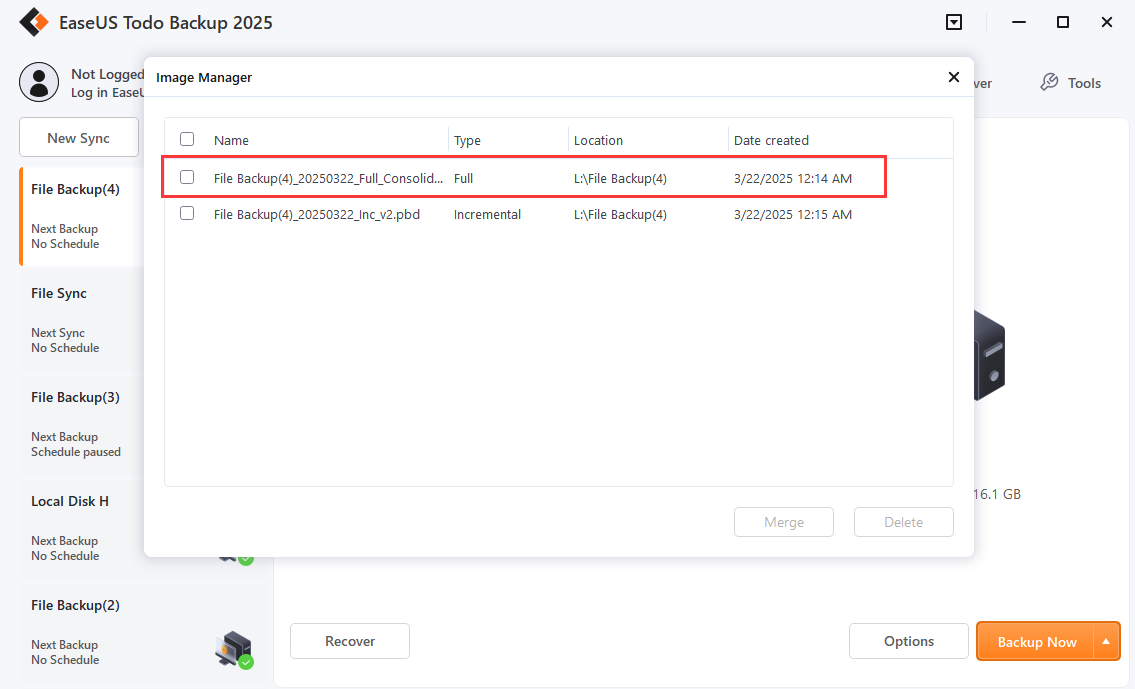Sort by the Type column header
This screenshot has width=1135, height=689.
(467, 140)
